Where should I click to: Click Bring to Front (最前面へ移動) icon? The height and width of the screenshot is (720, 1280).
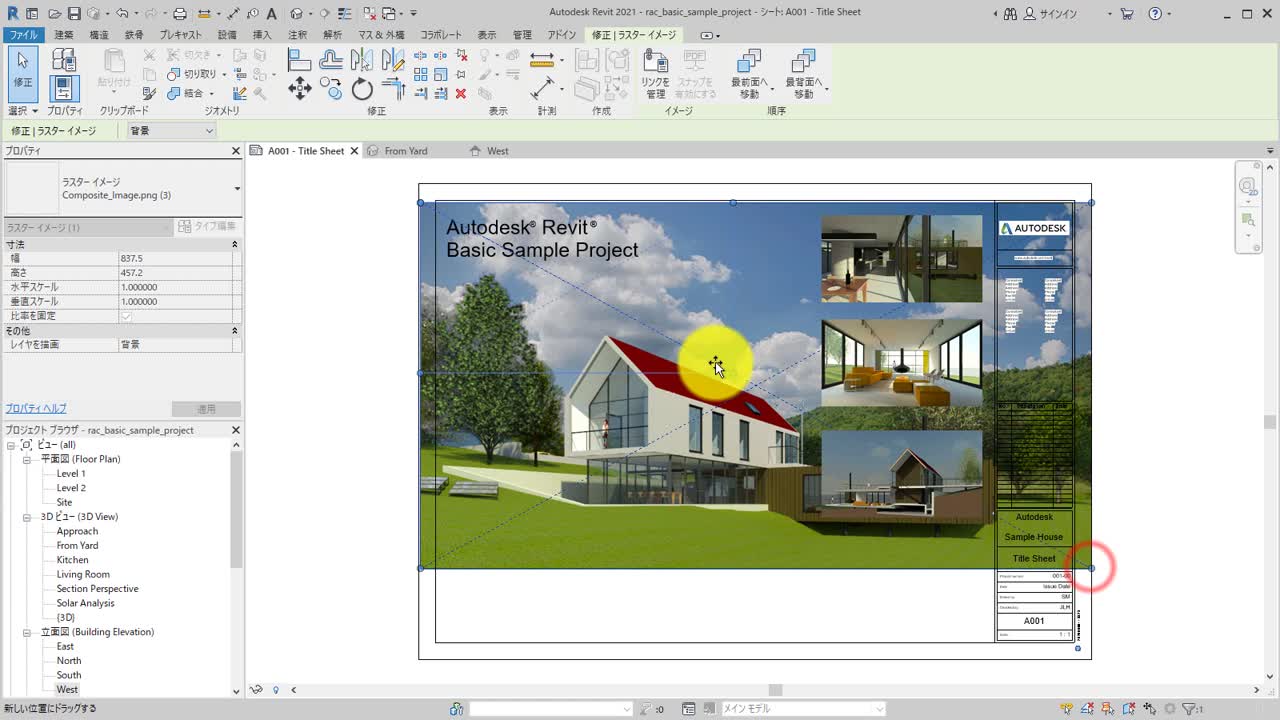[x=749, y=74]
